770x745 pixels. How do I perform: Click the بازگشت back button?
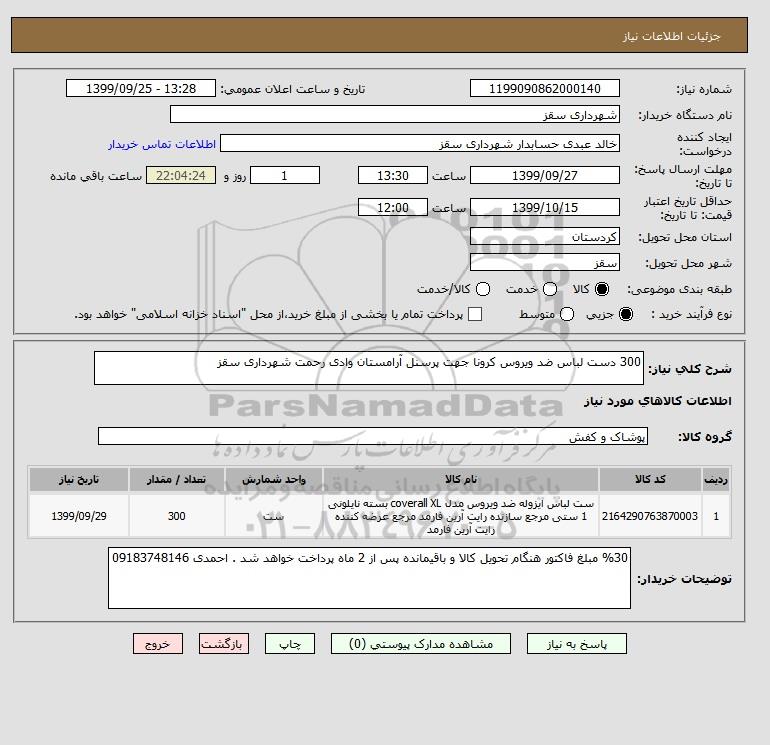224,644
